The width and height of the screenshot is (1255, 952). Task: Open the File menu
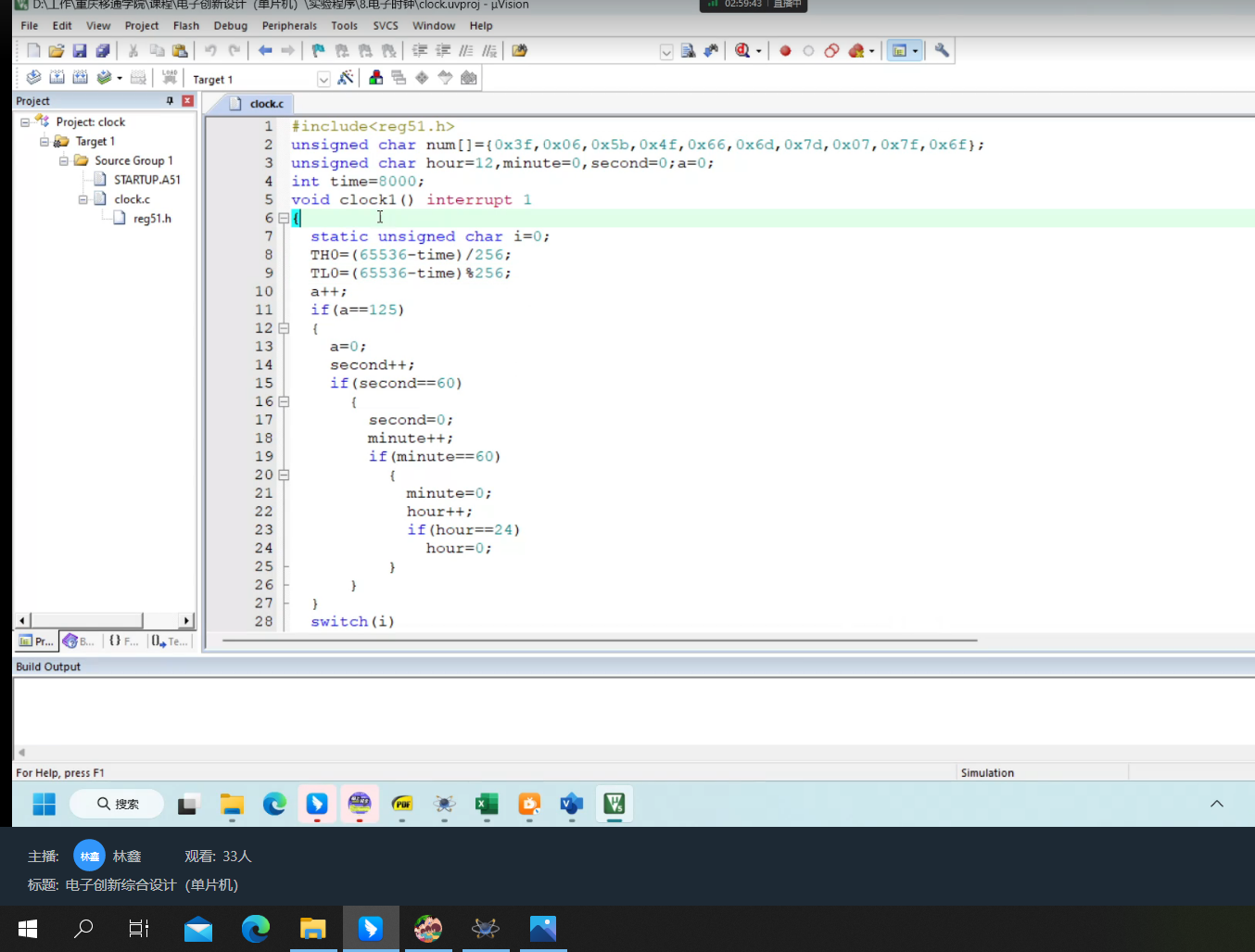click(x=30, y=26)
